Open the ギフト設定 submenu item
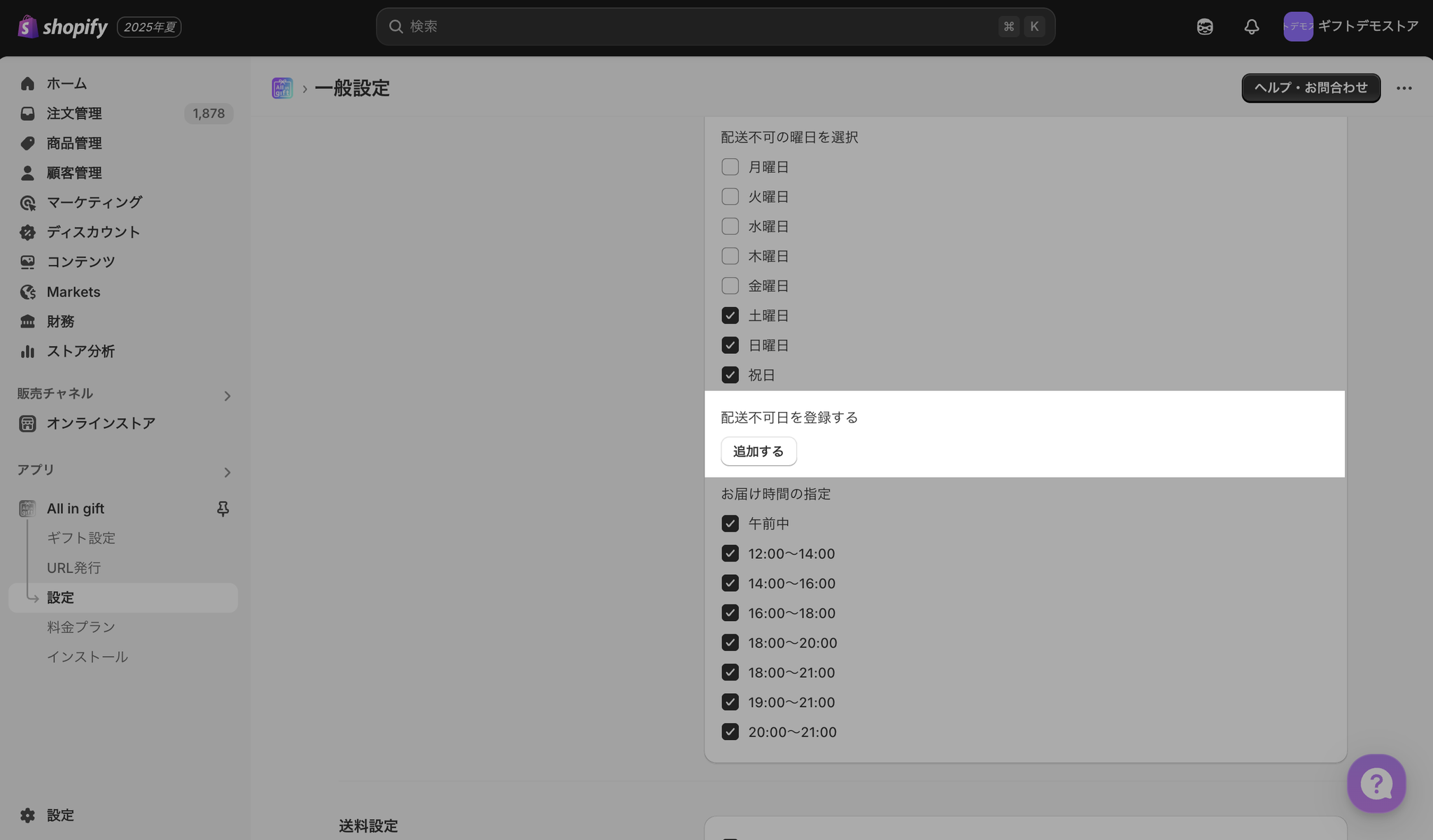 coord(81,538)
